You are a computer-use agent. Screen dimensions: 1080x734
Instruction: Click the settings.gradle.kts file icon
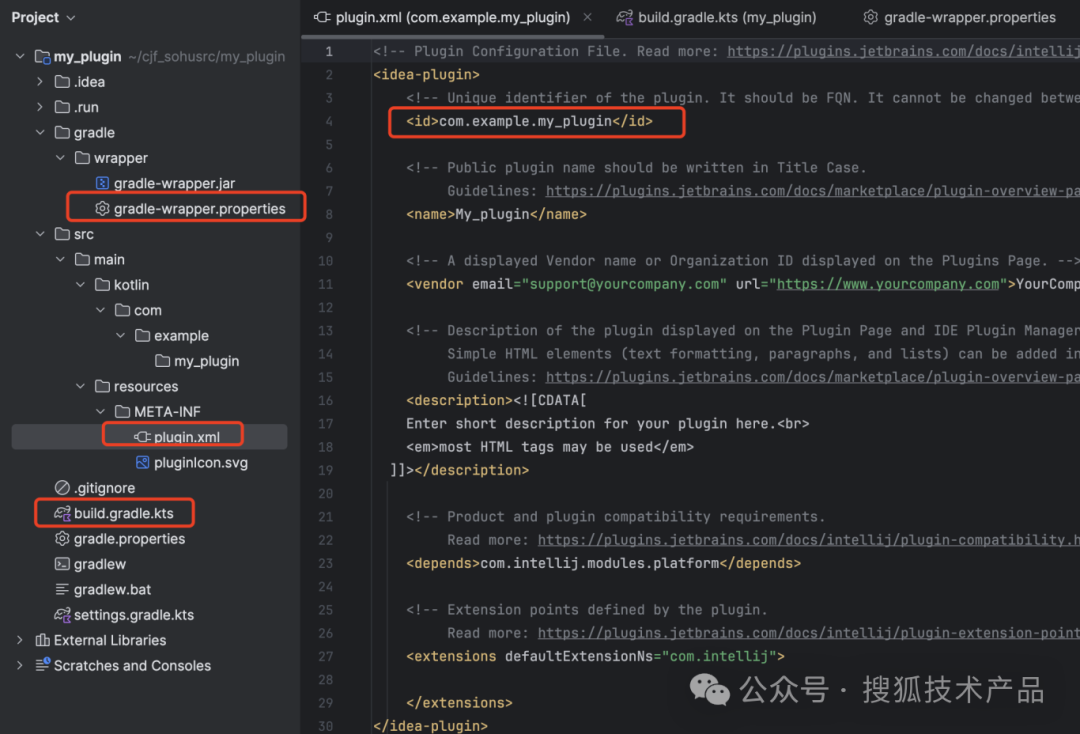point(63,615)
